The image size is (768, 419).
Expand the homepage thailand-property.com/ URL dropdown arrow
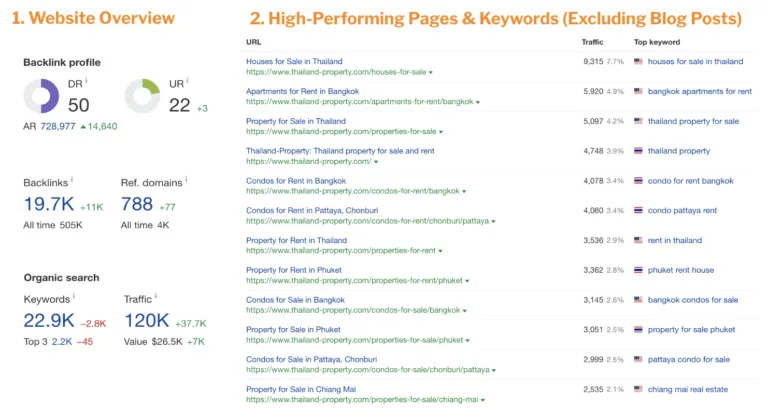[x=376, y=162]
